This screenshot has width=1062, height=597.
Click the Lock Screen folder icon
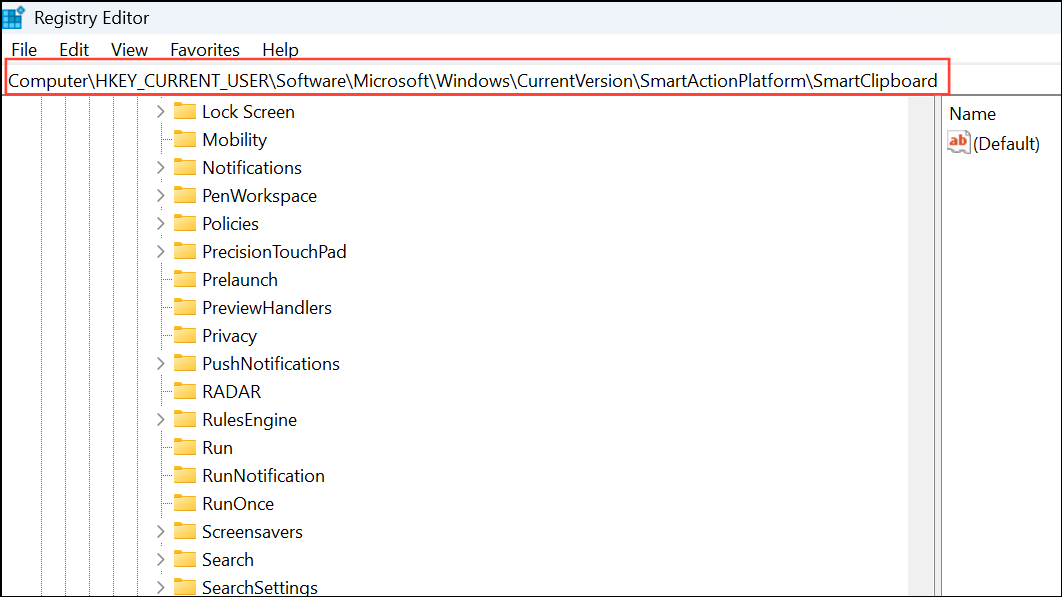tap(185, 111)
